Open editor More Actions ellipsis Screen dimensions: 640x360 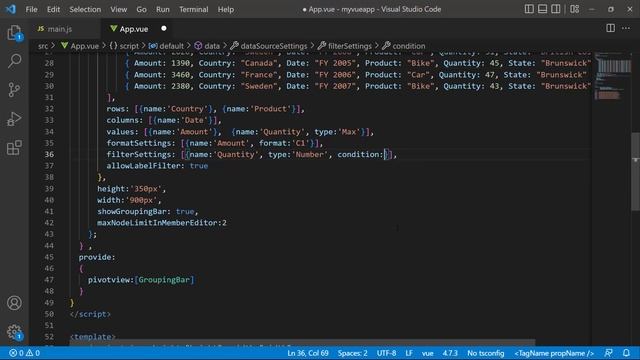[626, 28]
